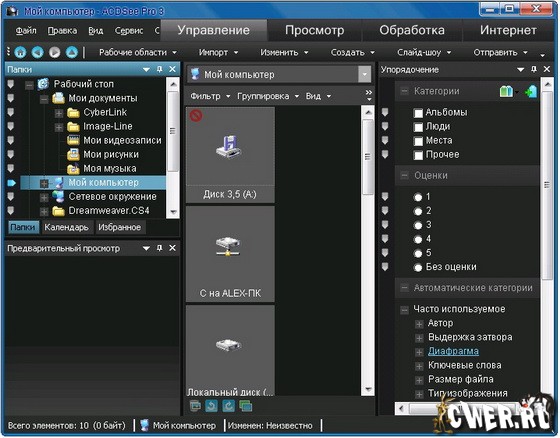This screenshot has height=438, width=560.
Task: Click the blue marker beside Мой компьютер
Action: 11,183
